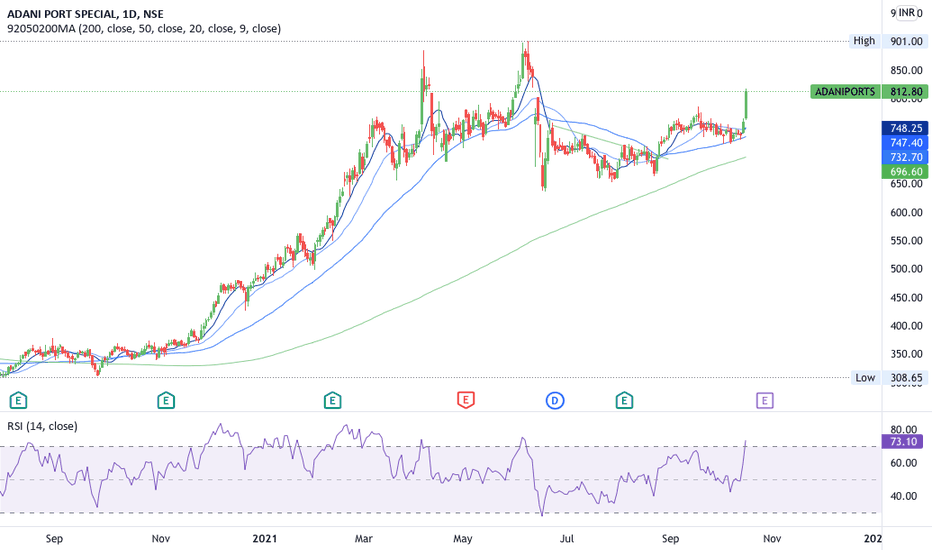Click the green earnings E marker near August
Screen dimensions: 932x550
pyautogui.click(x=624, y=401)
